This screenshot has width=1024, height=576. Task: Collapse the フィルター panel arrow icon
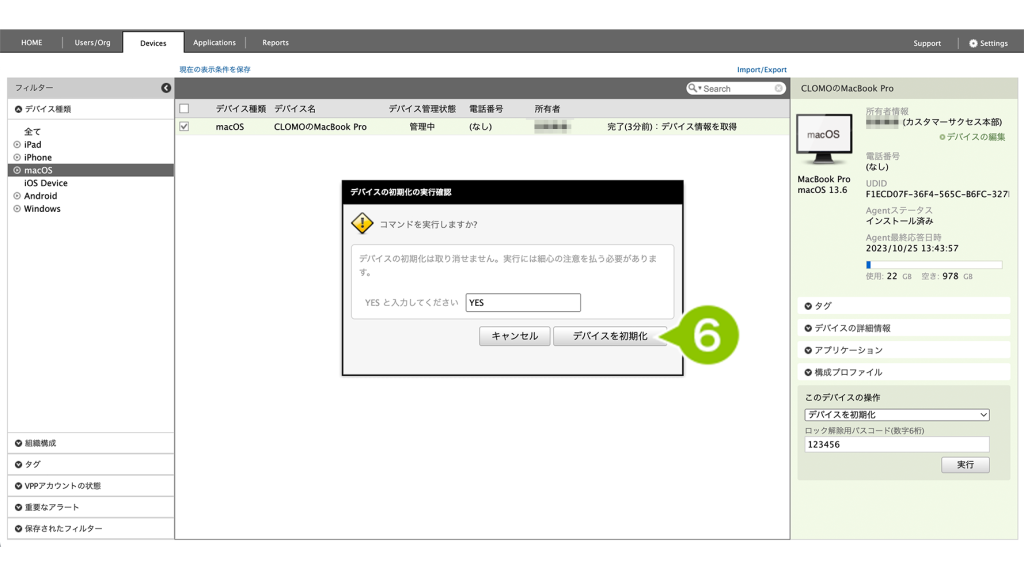click(x=166, y=88)
